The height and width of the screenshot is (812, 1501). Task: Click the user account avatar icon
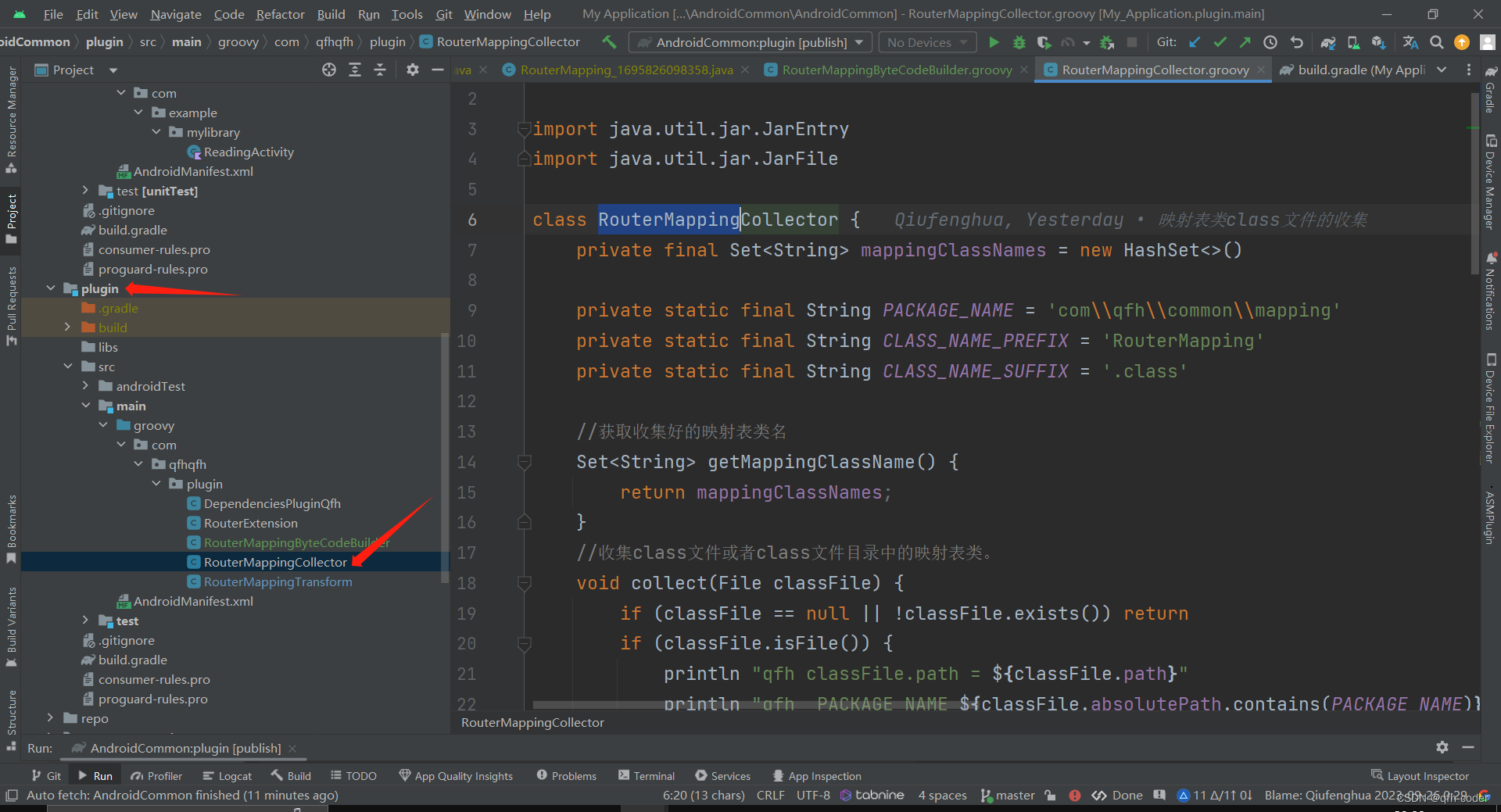point(1487,42)
